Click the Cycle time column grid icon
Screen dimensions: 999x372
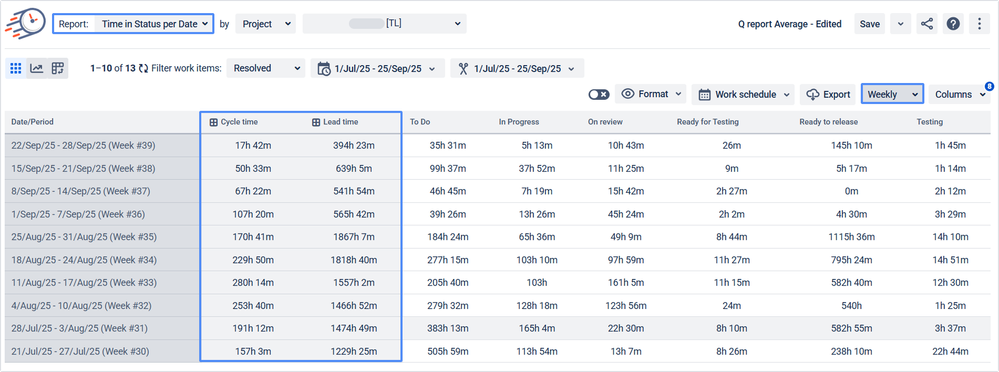213,122
